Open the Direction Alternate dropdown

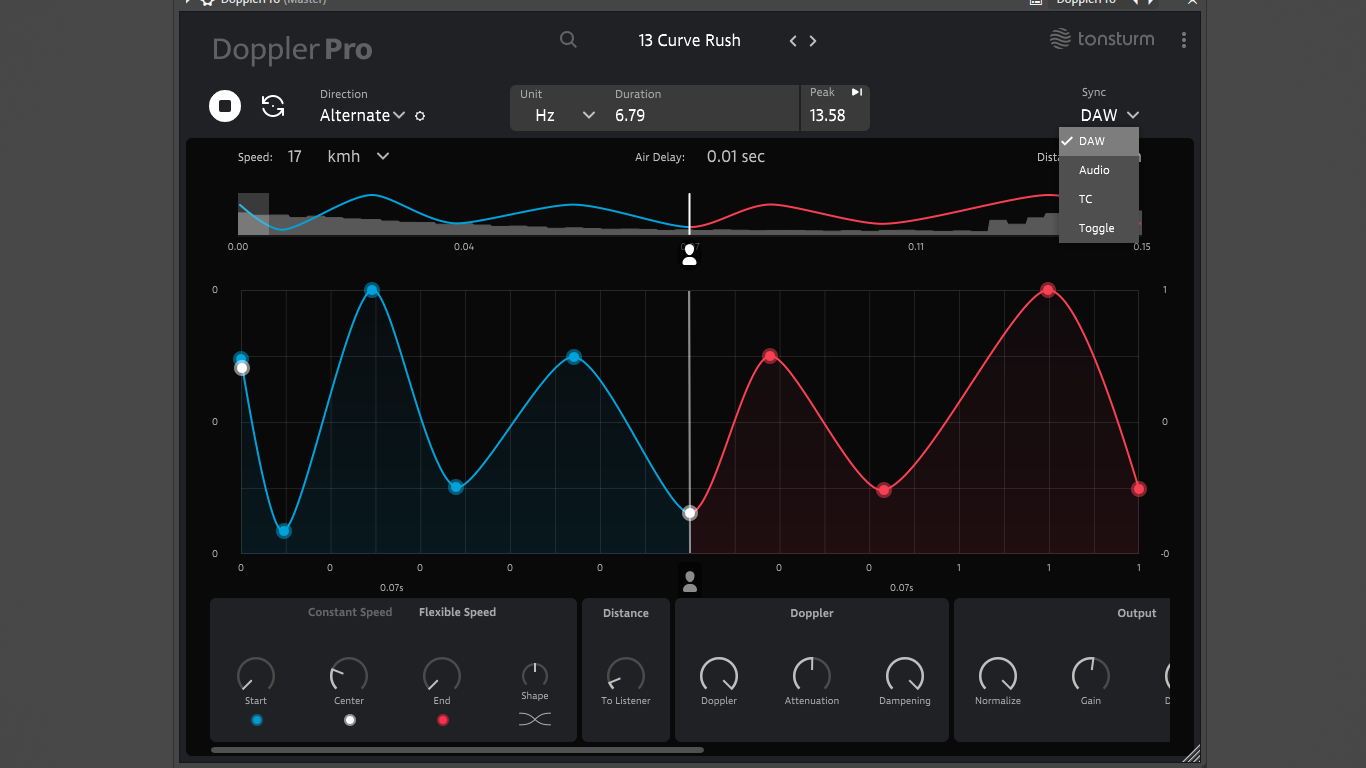(362, 115)
